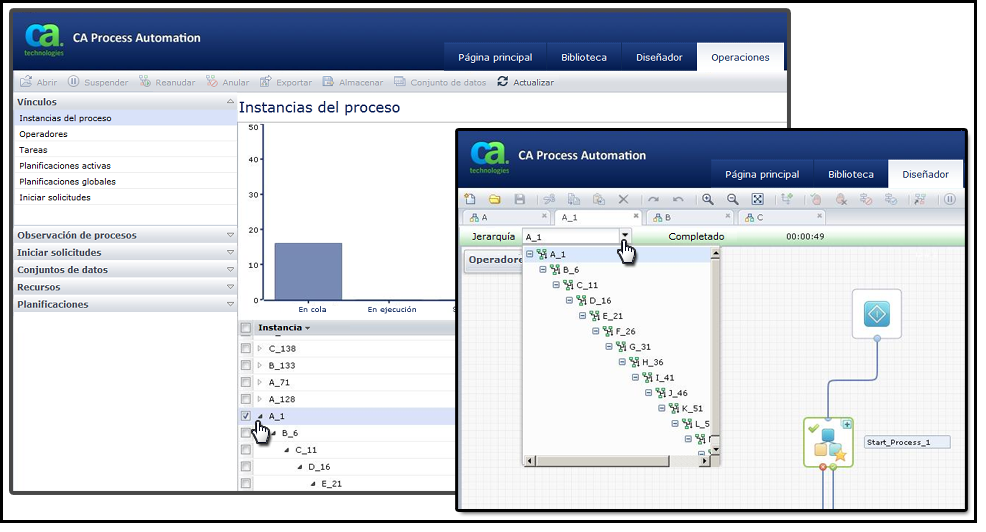This screenshot has height=532, width=986.
Task: Click the Zoom in magnifier icon
Action: (x=707, y=199)
